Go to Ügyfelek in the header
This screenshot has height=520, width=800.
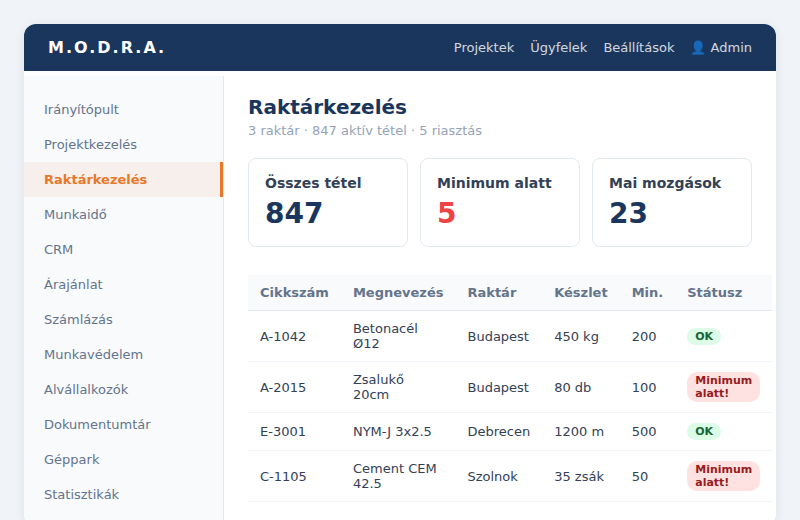pyautogui.click(x=559, y=47)
